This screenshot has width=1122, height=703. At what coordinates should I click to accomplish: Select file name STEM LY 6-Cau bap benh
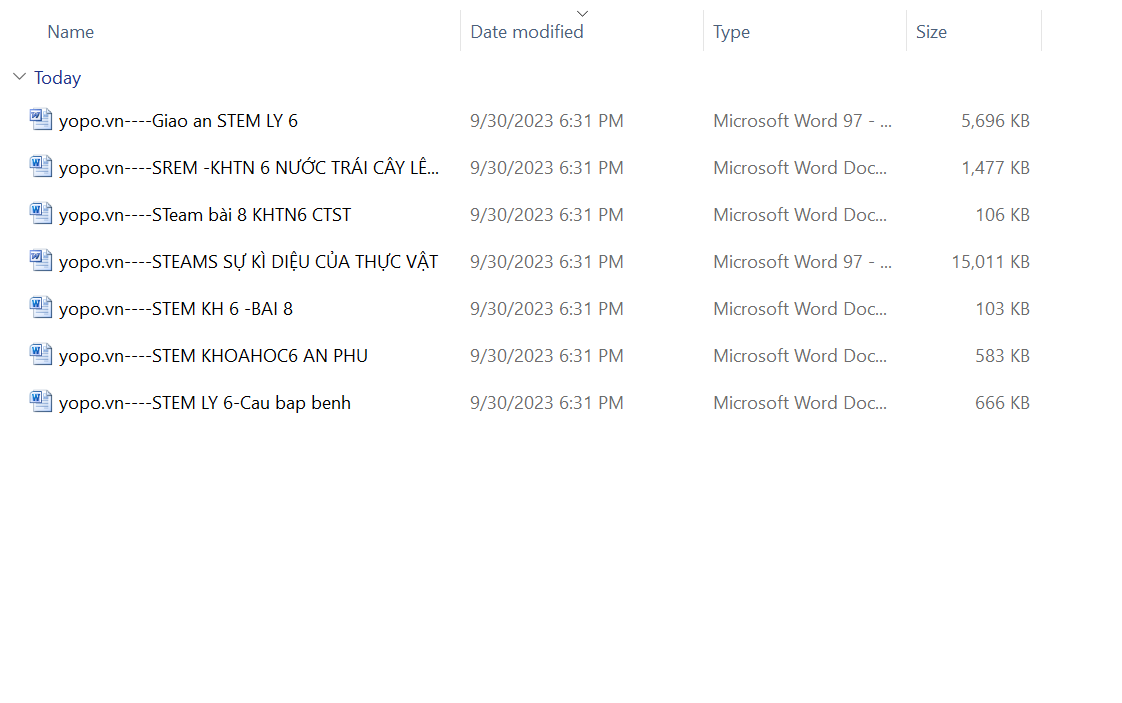coord(205,403)
